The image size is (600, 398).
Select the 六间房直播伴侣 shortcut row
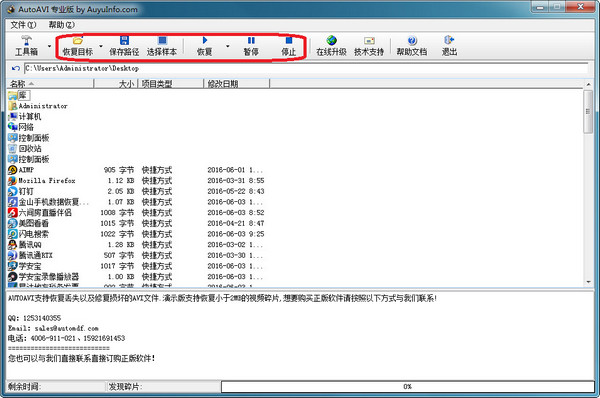coord(136,212)
